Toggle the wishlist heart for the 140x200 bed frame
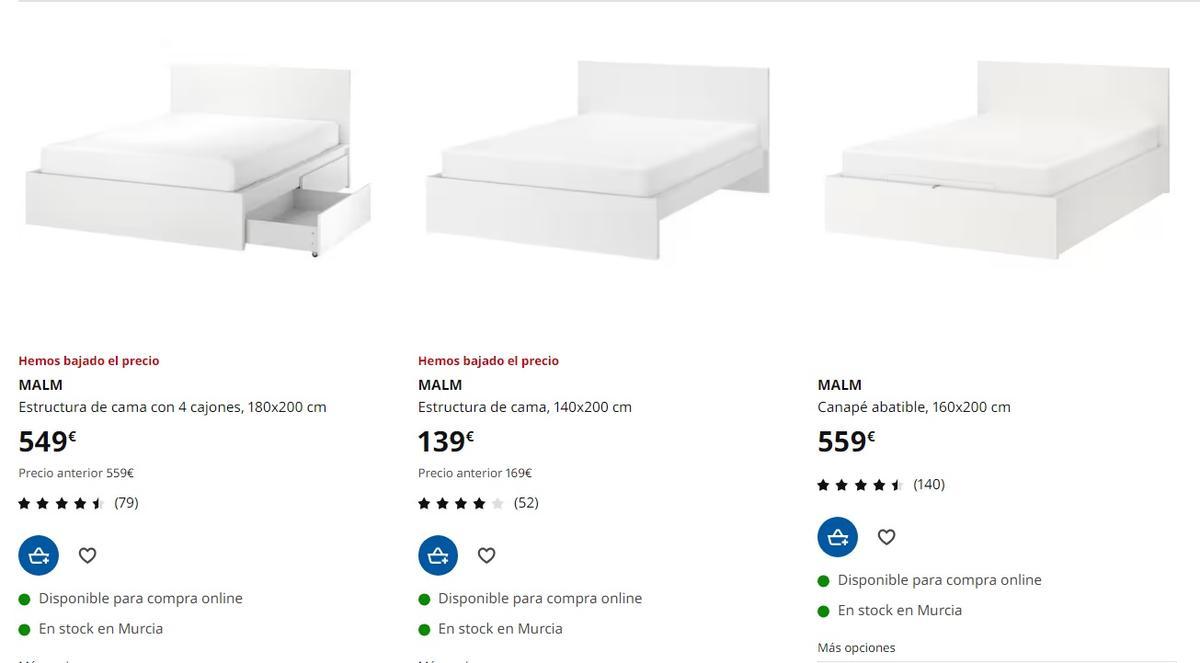Screen dimensions: 1200x663 point(486,554)
